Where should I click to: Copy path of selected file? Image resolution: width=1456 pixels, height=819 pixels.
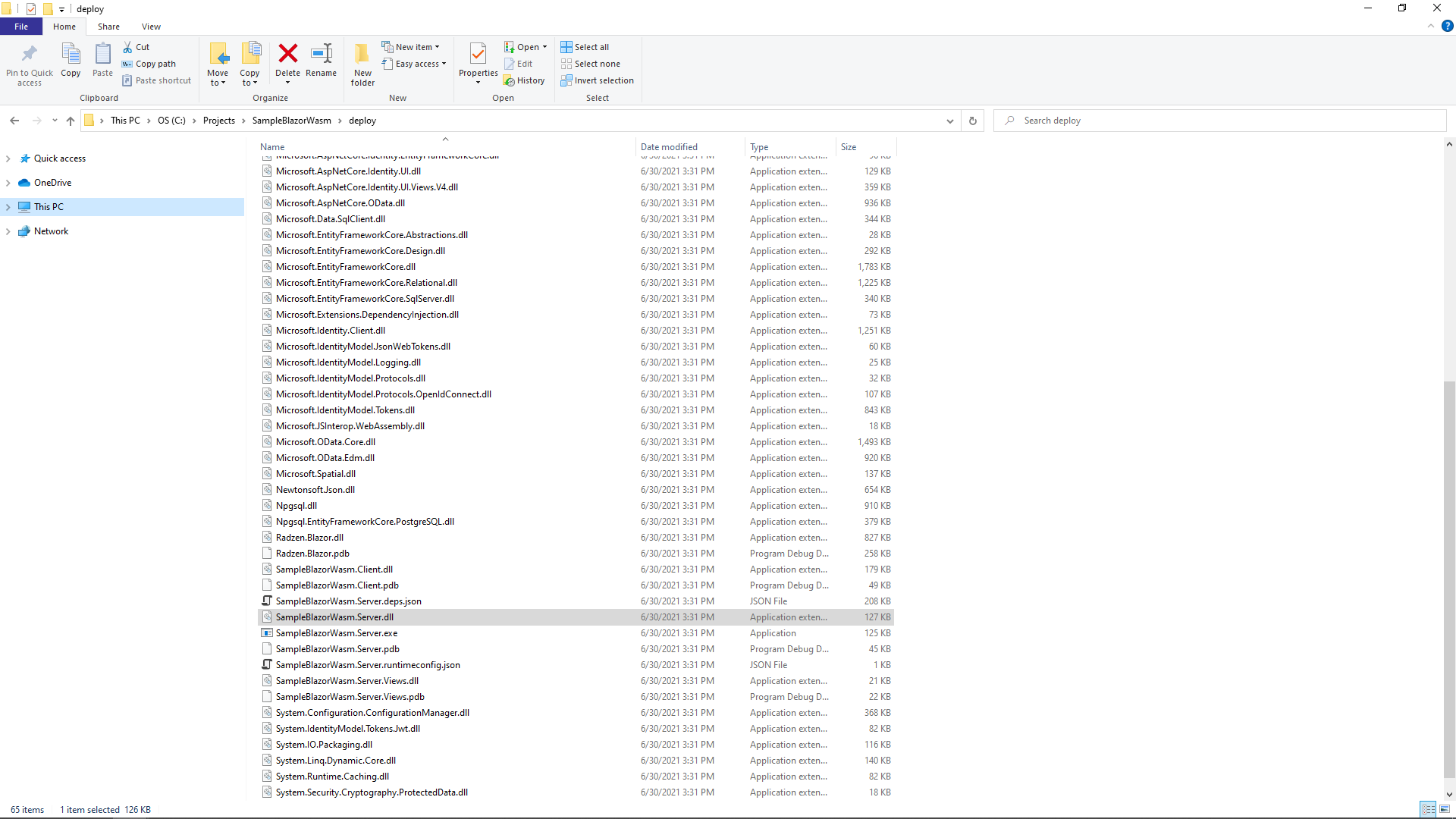[149, 64]
